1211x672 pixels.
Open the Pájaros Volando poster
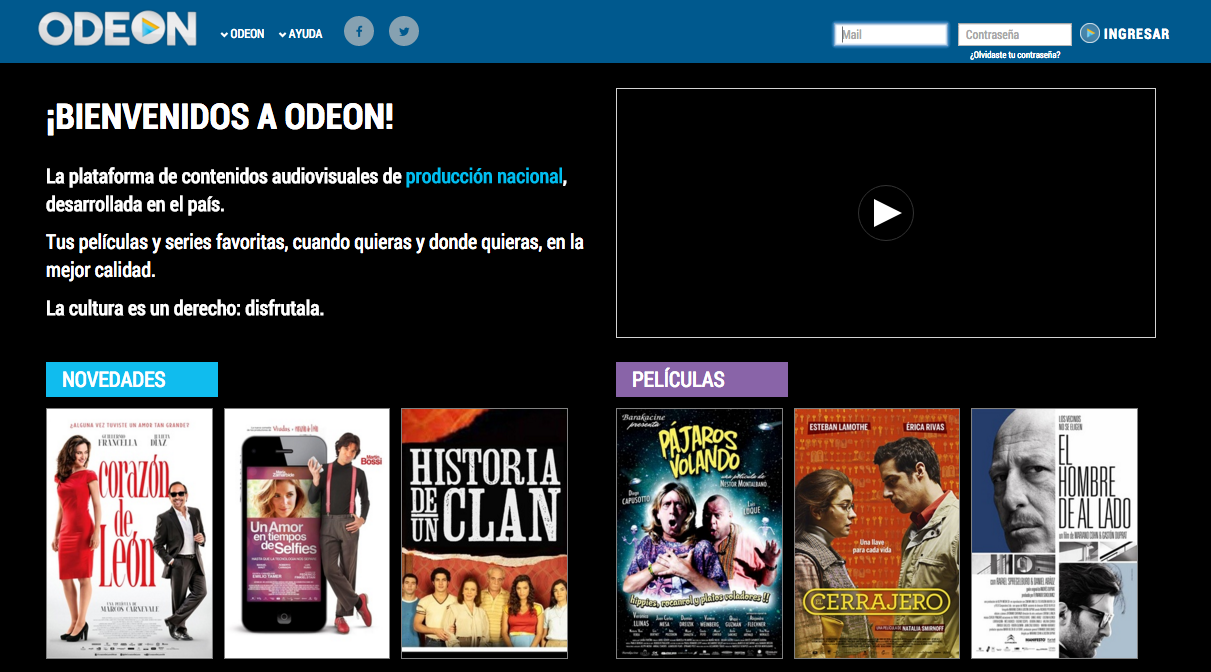click(x=700, y=534)
